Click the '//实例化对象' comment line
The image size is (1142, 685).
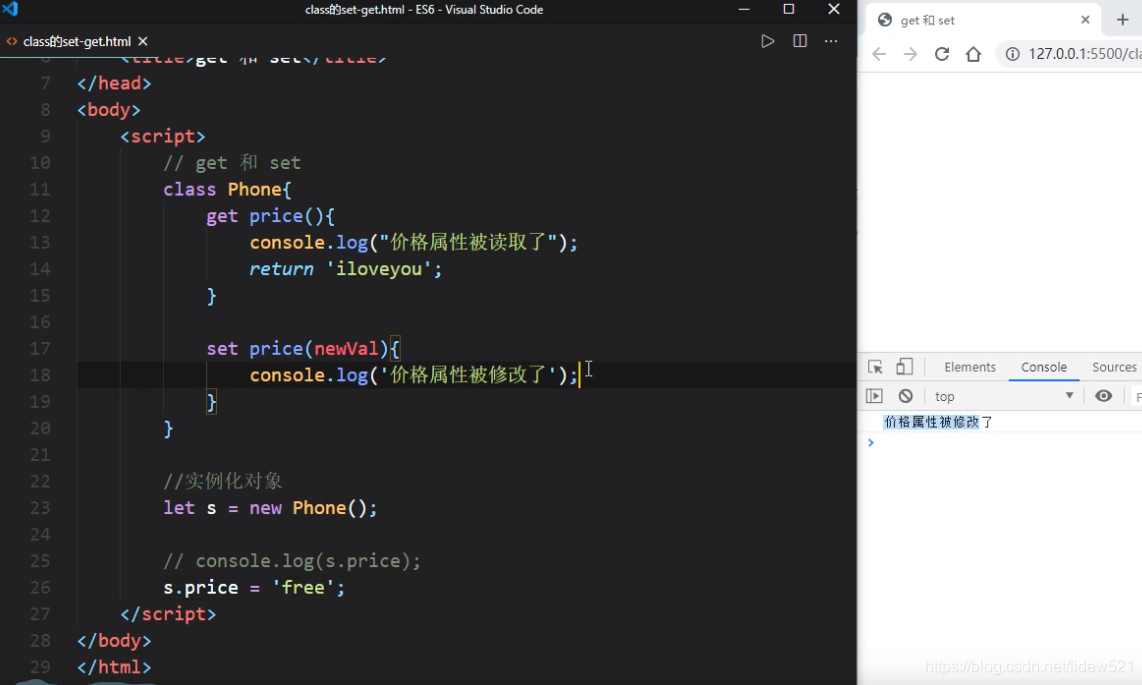click(x=223, y=481)
